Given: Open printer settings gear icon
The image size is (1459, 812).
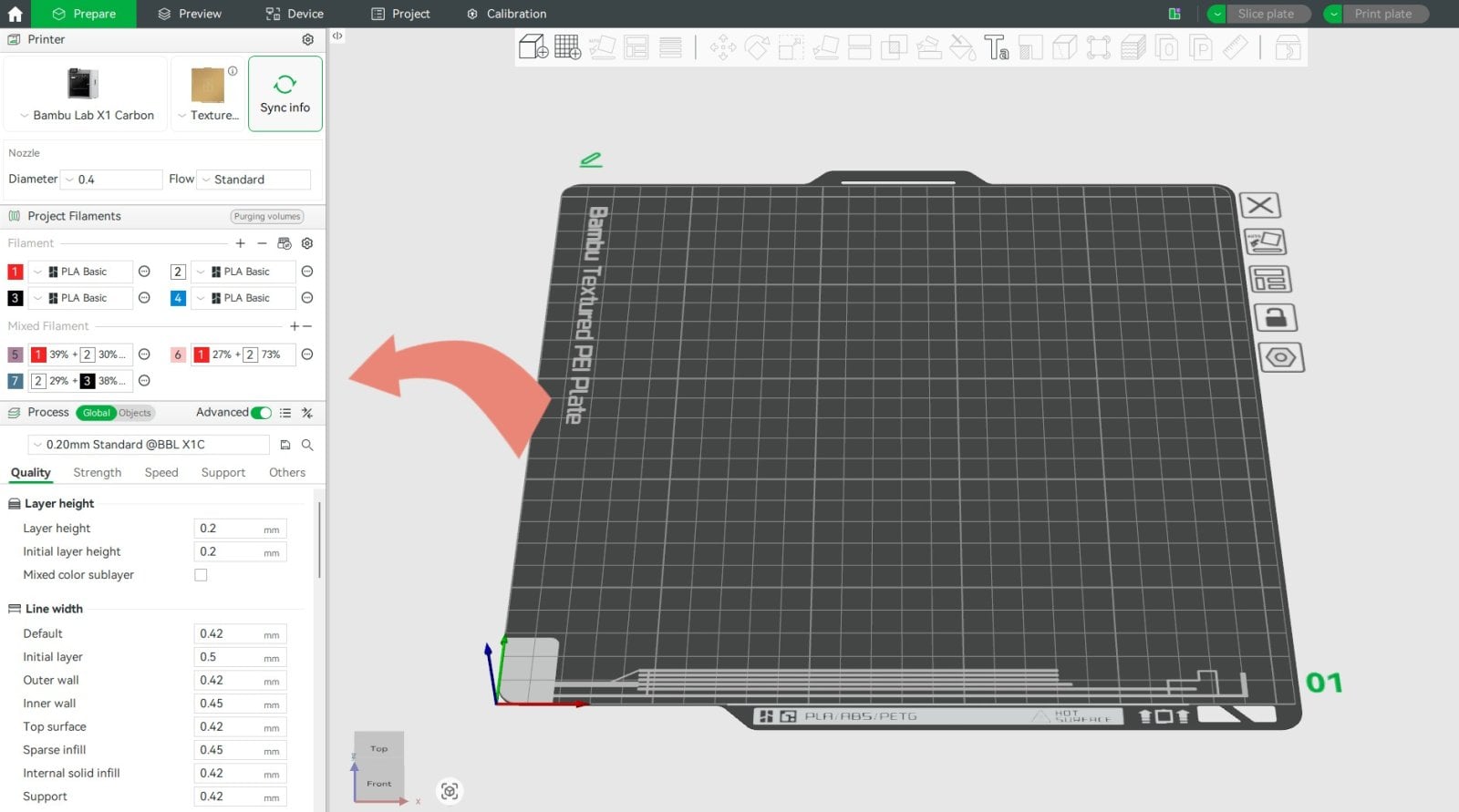Looking at the screenshot, I should click(307, 40).
